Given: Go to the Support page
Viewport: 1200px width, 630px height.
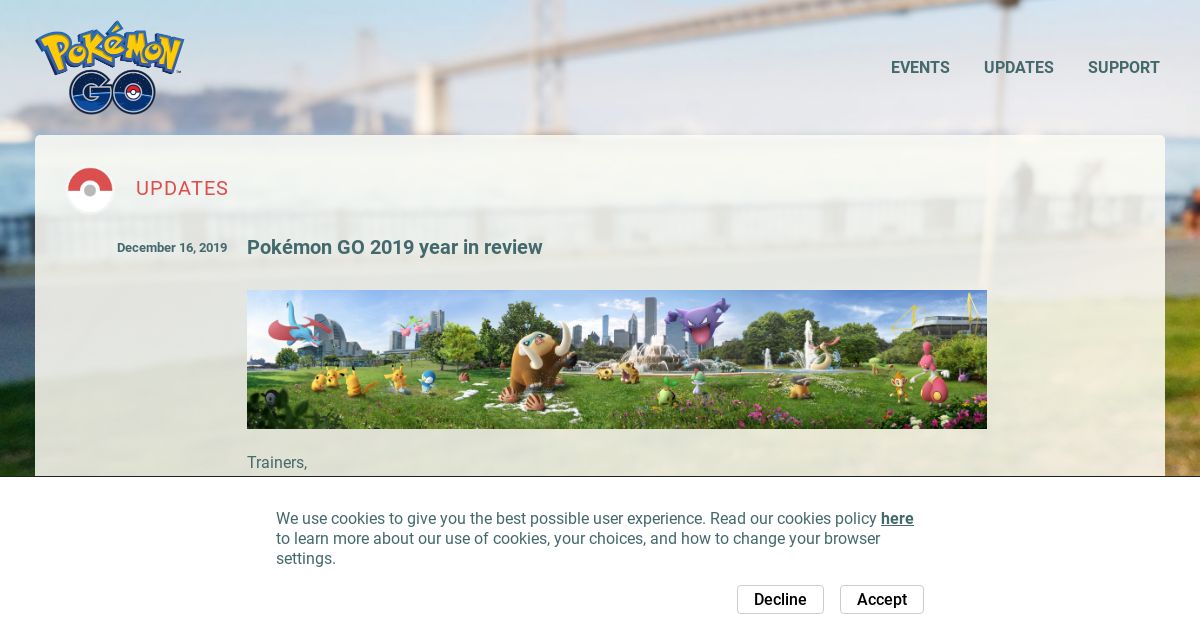Looking at the screenshot, I should pyautogui.click(x=1124, y=68).
